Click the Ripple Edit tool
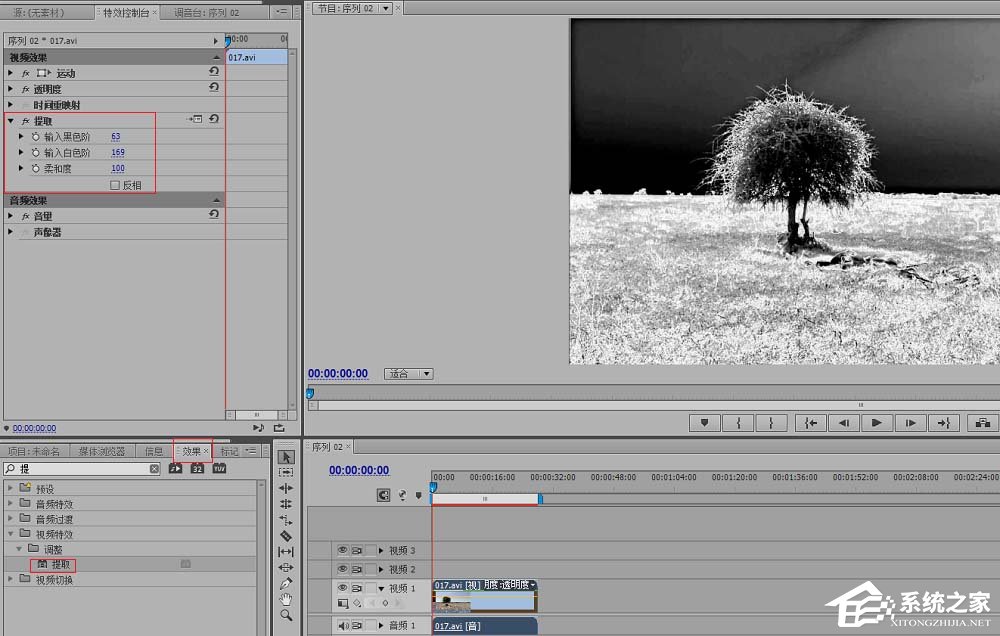Image resolution: width=1000 pixels, height=636 pixels. pos(286,487)
